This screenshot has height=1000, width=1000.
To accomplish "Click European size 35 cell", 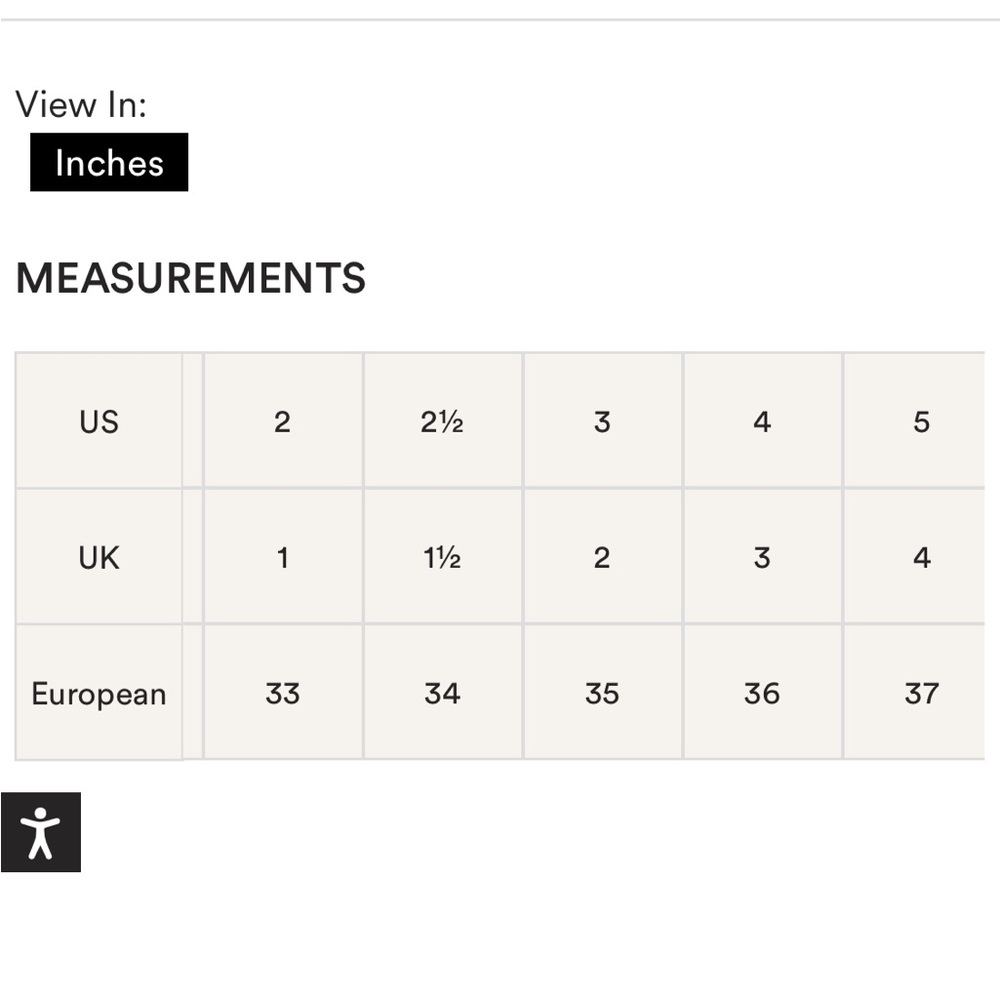I will coord(603,693).
